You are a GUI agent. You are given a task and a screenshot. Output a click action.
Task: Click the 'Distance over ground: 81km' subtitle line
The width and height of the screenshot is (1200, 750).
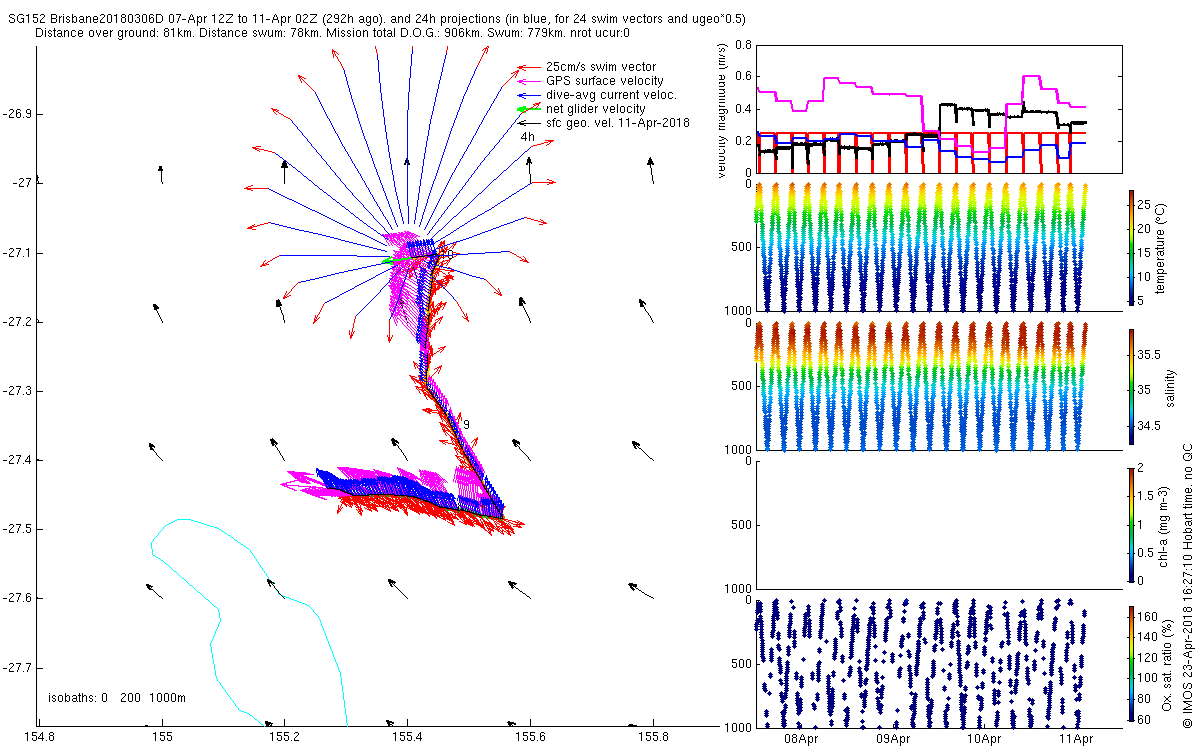332,32
